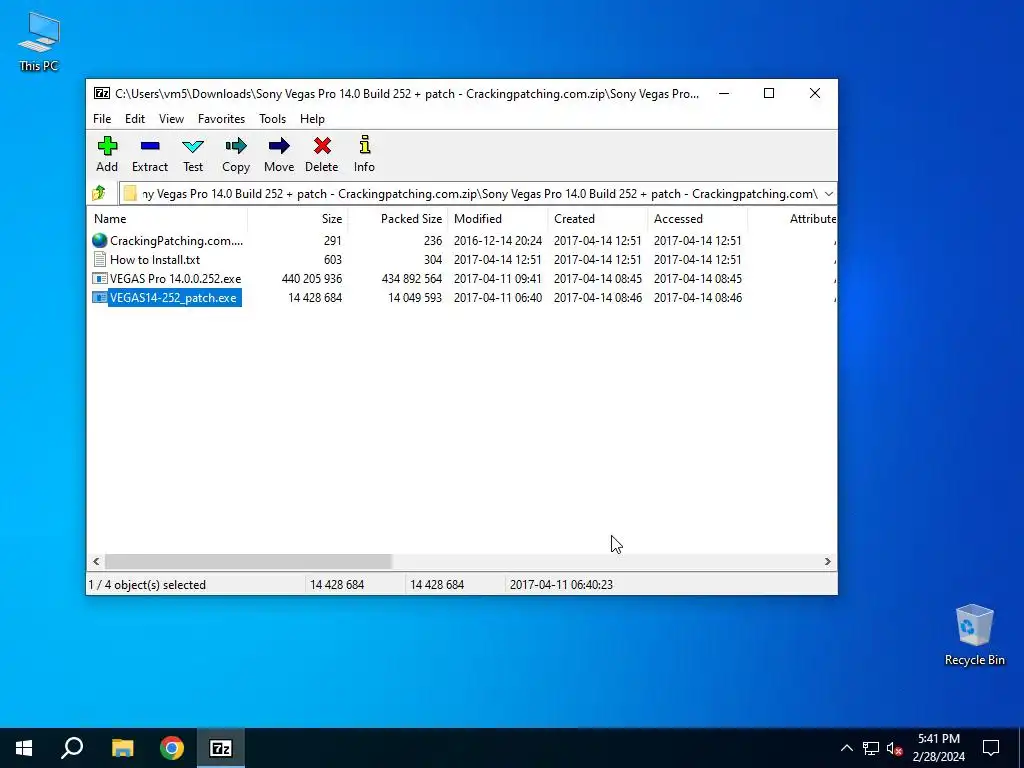Go up one folder level icon
Screen dimensions: 1024x768
(99, 193)
